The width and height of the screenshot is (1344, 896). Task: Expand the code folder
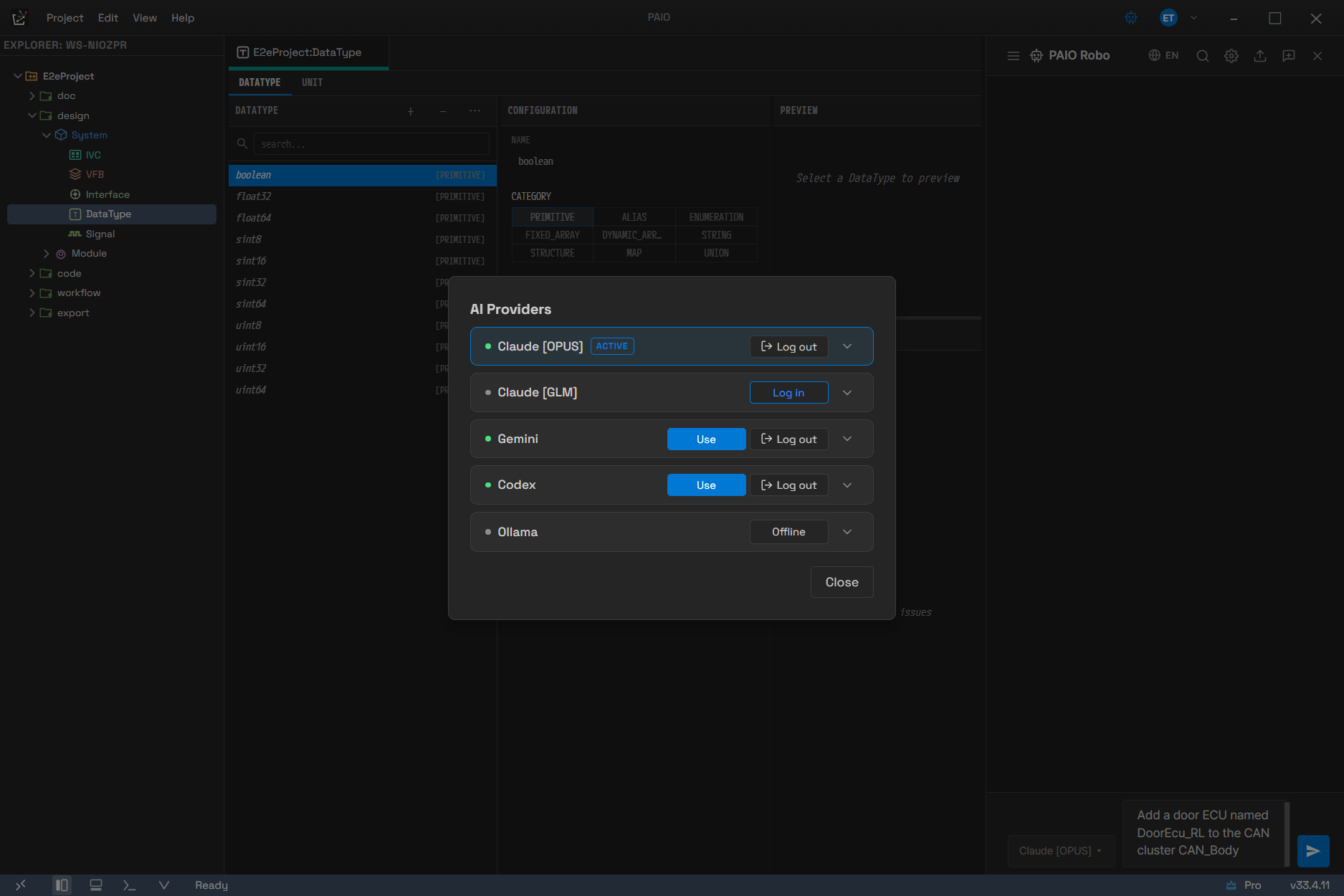tap(32, 273)
